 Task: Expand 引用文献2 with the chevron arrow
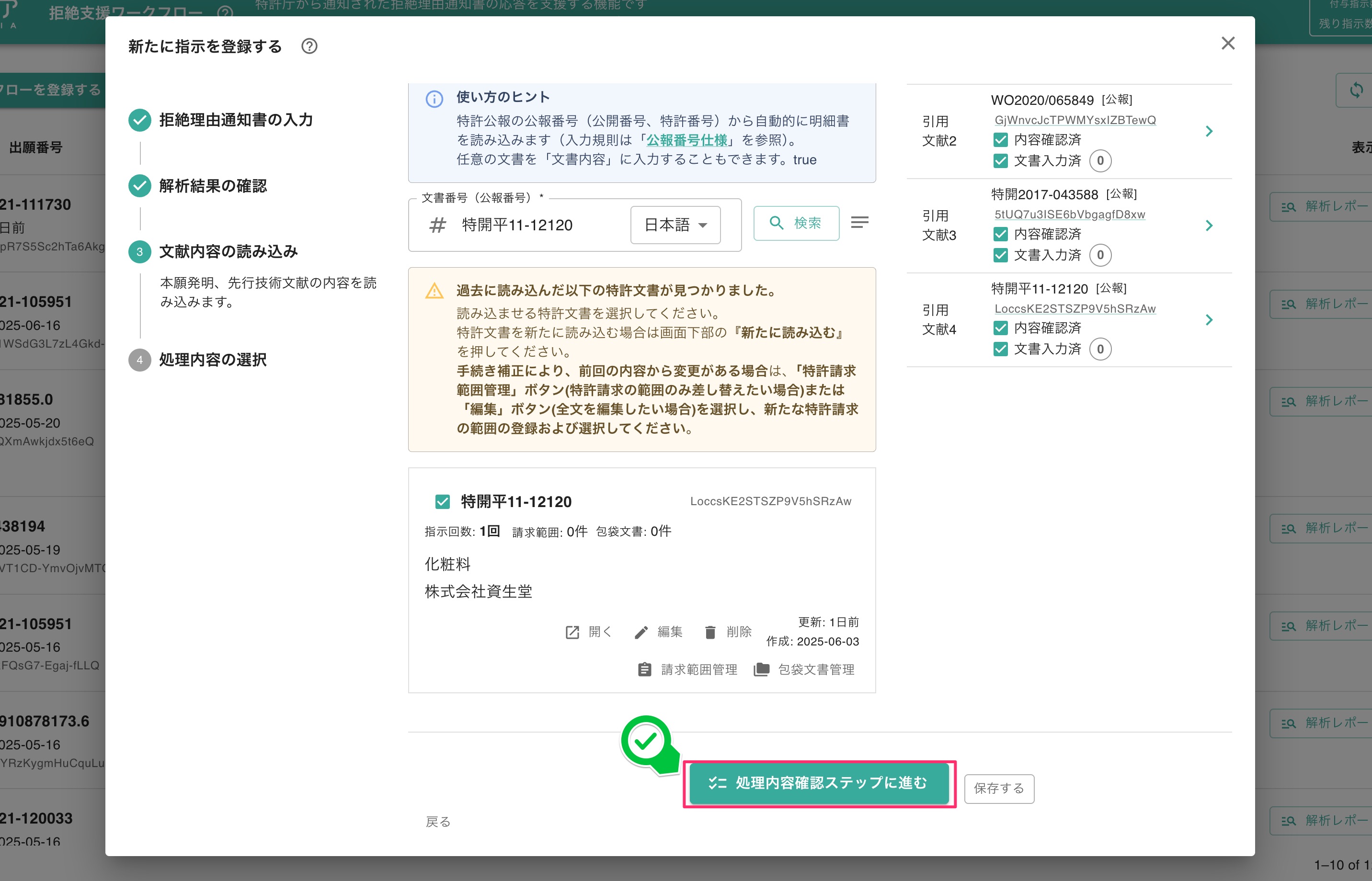coord(1209,131)
